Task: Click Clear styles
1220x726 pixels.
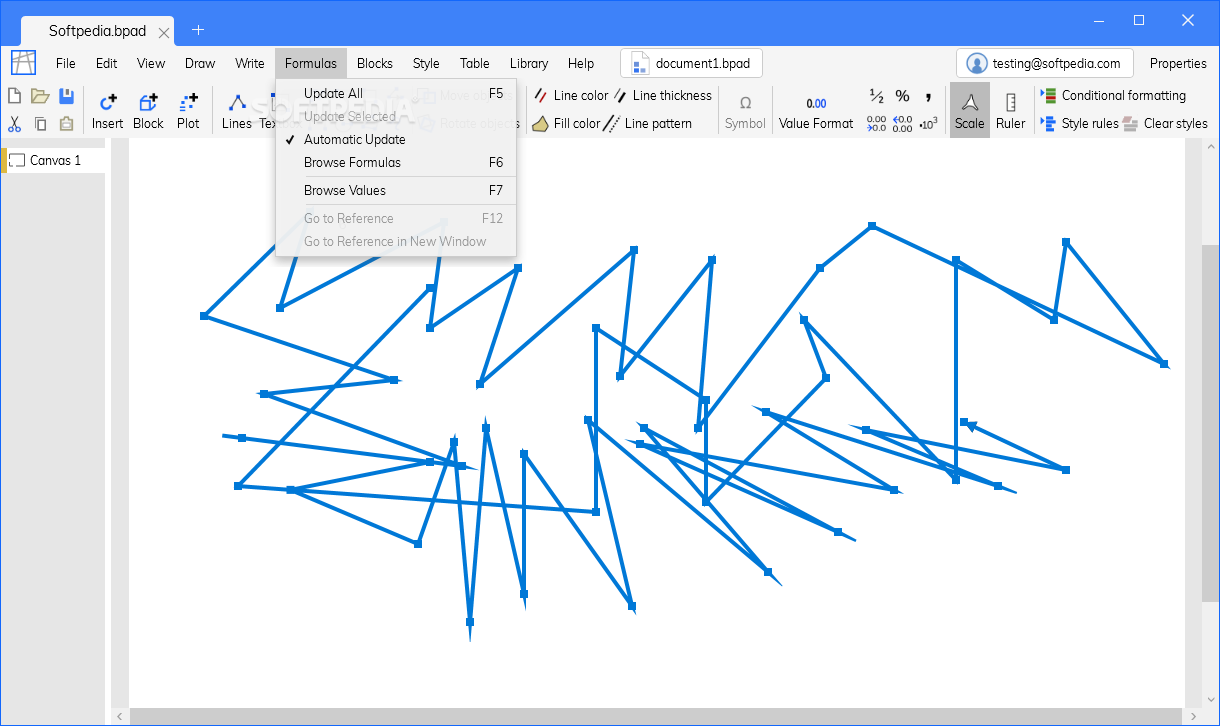Action: 1165,124
